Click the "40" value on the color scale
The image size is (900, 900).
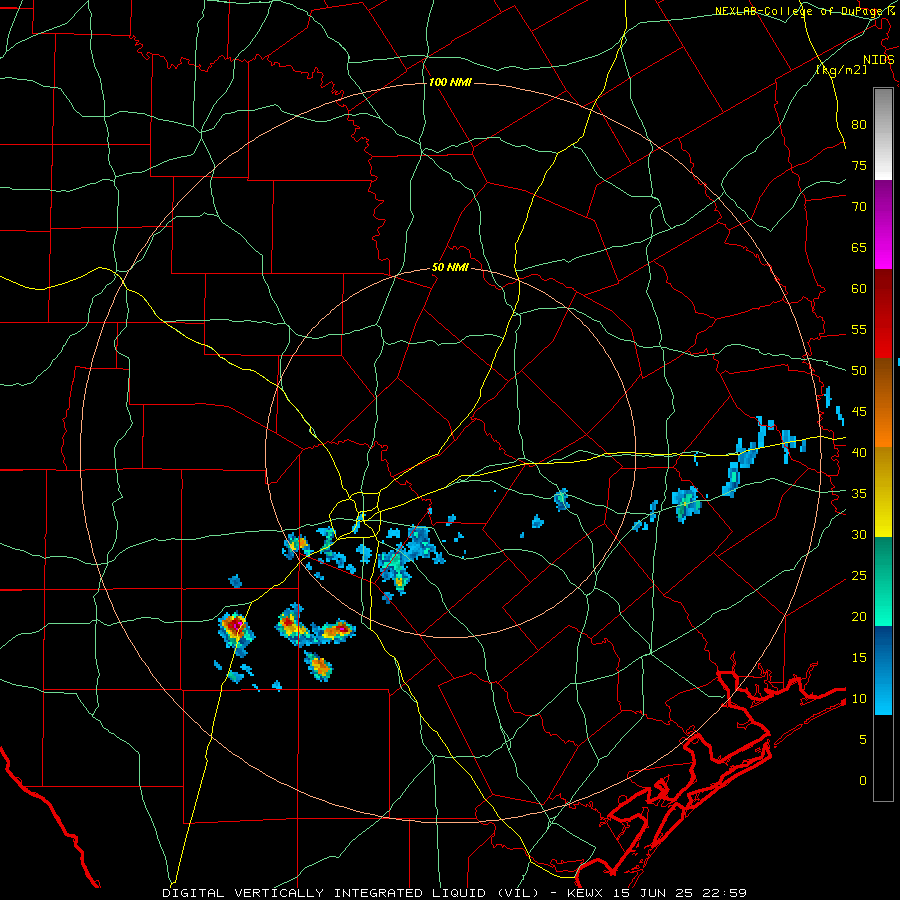tap(859, 453)
